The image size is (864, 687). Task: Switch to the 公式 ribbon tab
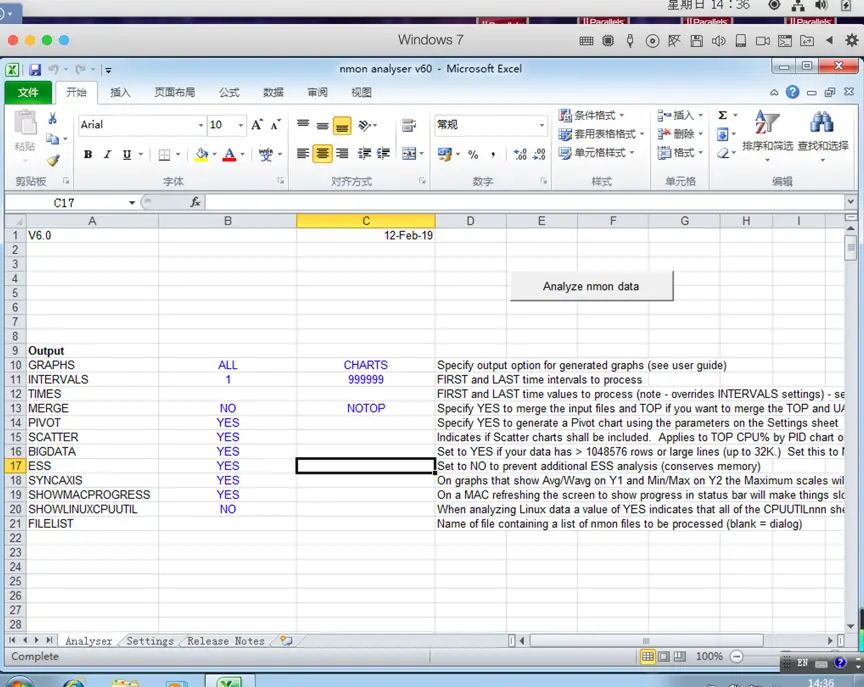coord(229,93)
